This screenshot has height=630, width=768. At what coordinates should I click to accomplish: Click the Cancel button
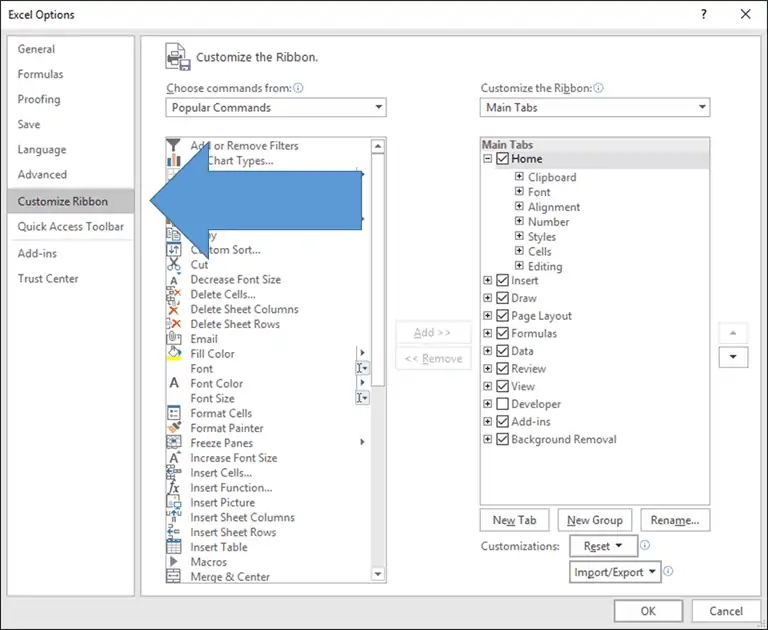726,611
